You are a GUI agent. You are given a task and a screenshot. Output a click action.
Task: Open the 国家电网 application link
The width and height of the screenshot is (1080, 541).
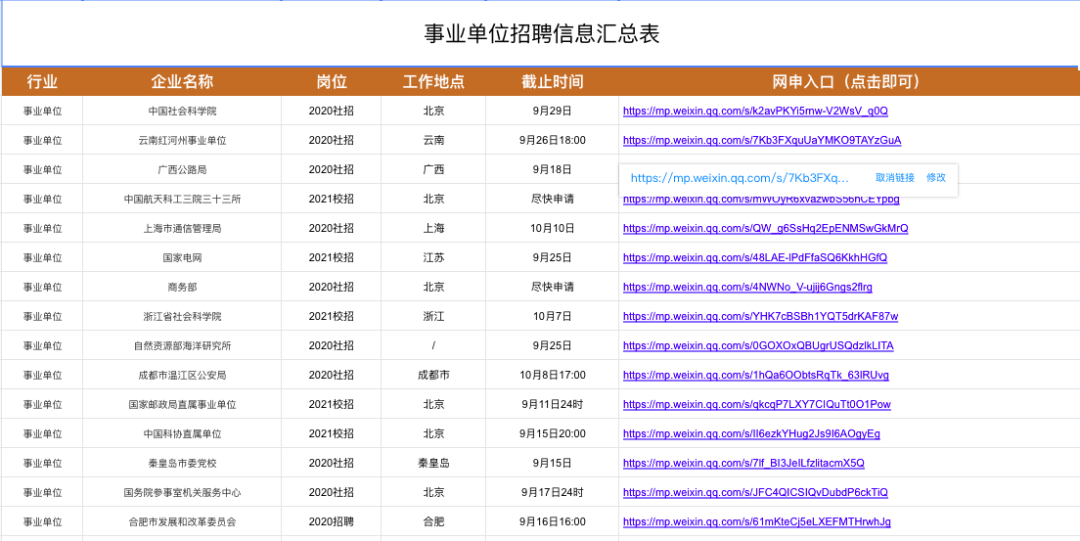coord(755,258)
